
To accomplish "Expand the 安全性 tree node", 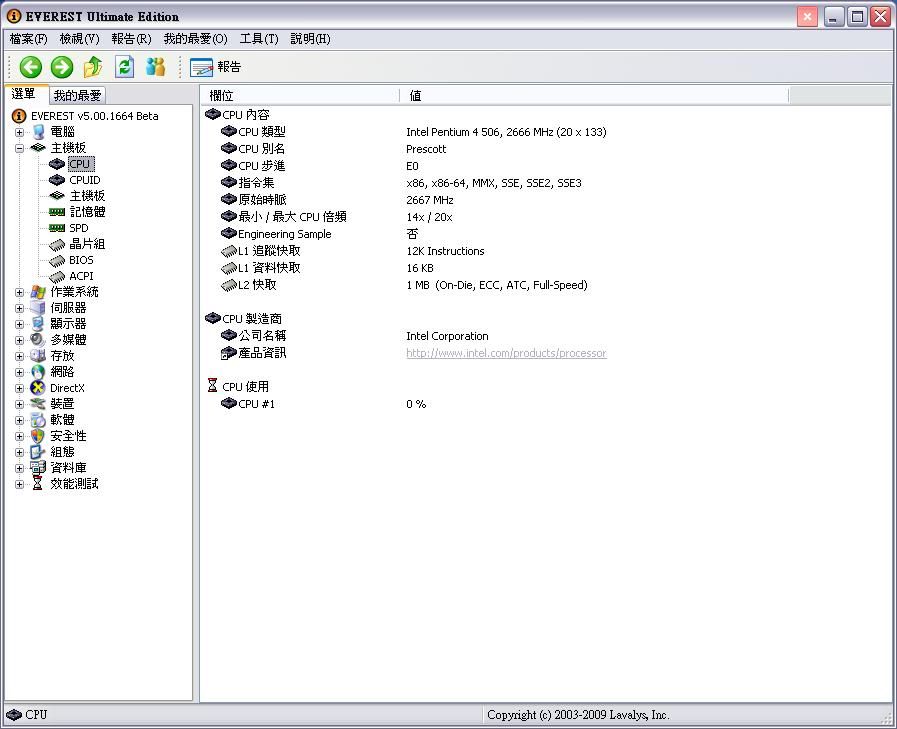I will tap(19, 437).
